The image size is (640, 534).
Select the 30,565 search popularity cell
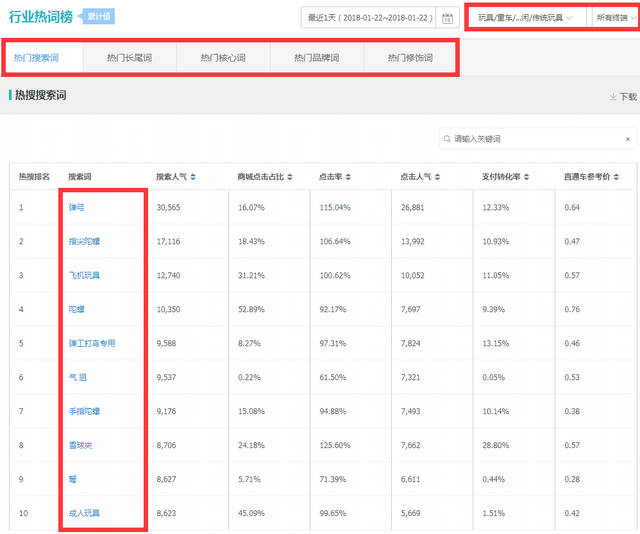(x=168, y=207)
